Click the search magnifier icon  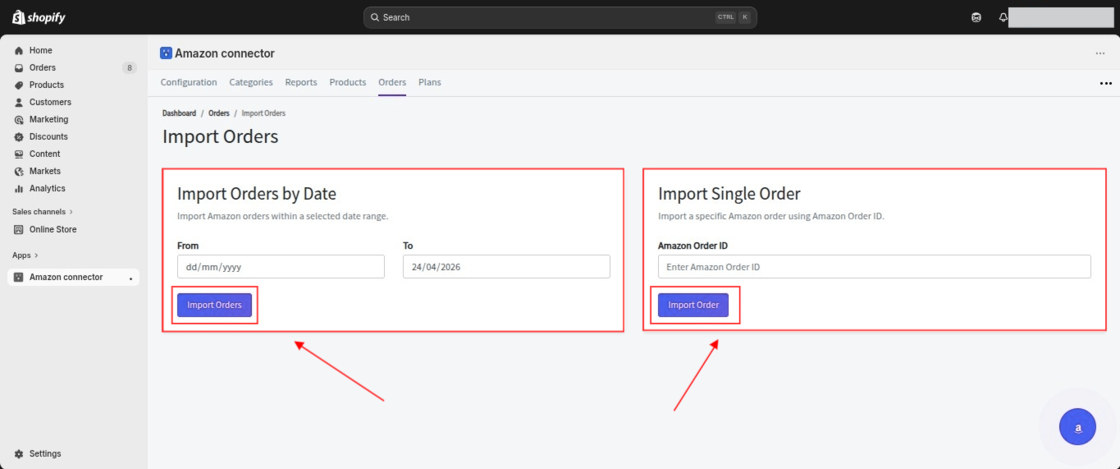[x=375, y=17]
